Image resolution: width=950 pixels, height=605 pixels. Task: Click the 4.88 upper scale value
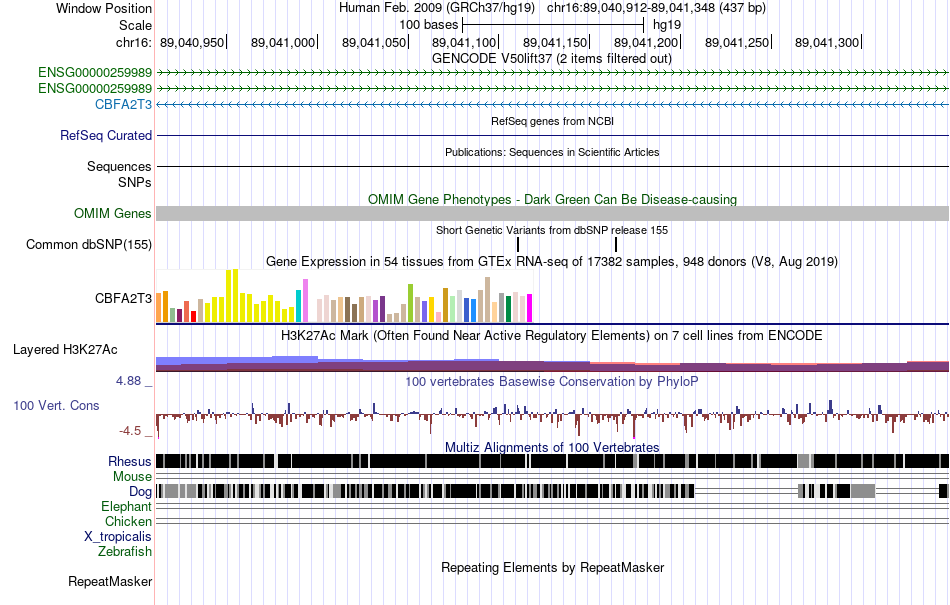[x=128, y=381]
